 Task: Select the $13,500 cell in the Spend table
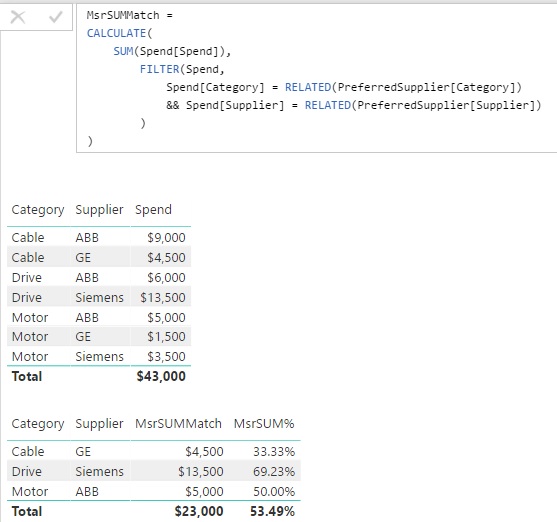pos(163,297)
